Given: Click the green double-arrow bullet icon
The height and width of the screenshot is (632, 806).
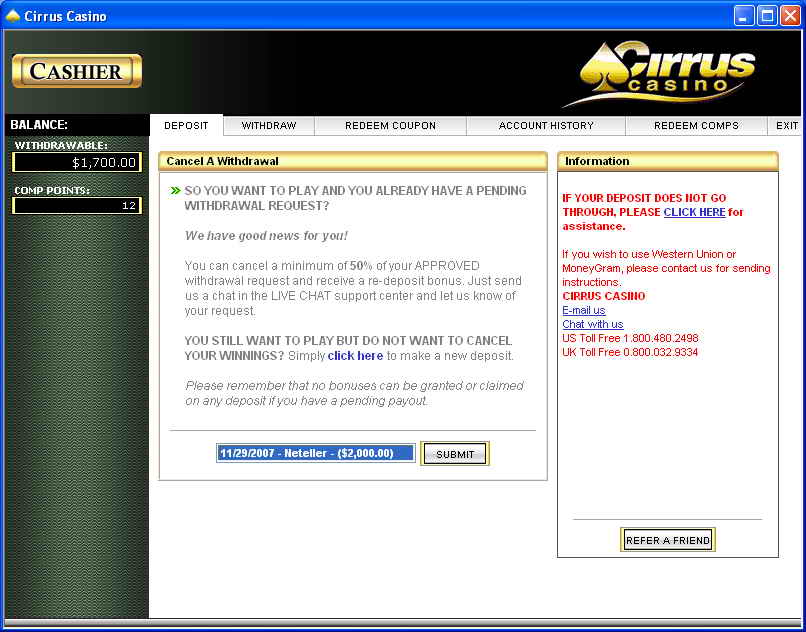Looking at the screenshot, I should pyautogui.click(x=176, y=191).
